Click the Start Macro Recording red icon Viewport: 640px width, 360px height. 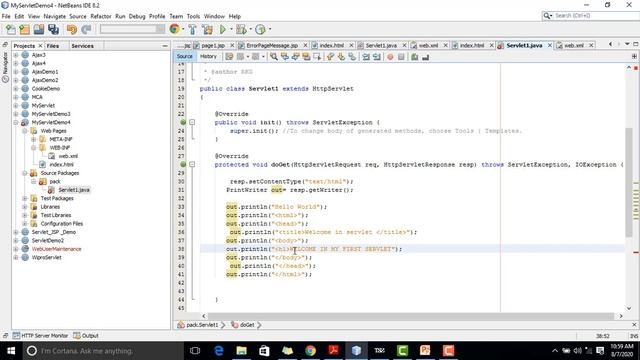click(x=390, y=57)
